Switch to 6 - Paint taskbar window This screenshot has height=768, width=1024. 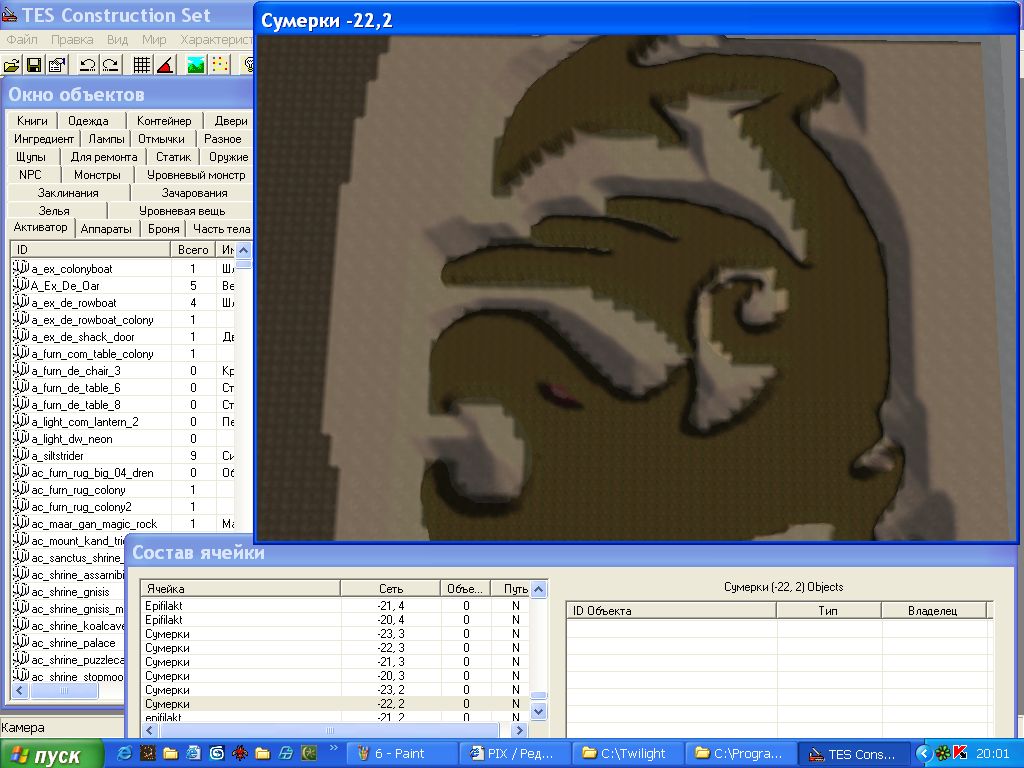tap(400, 754)
